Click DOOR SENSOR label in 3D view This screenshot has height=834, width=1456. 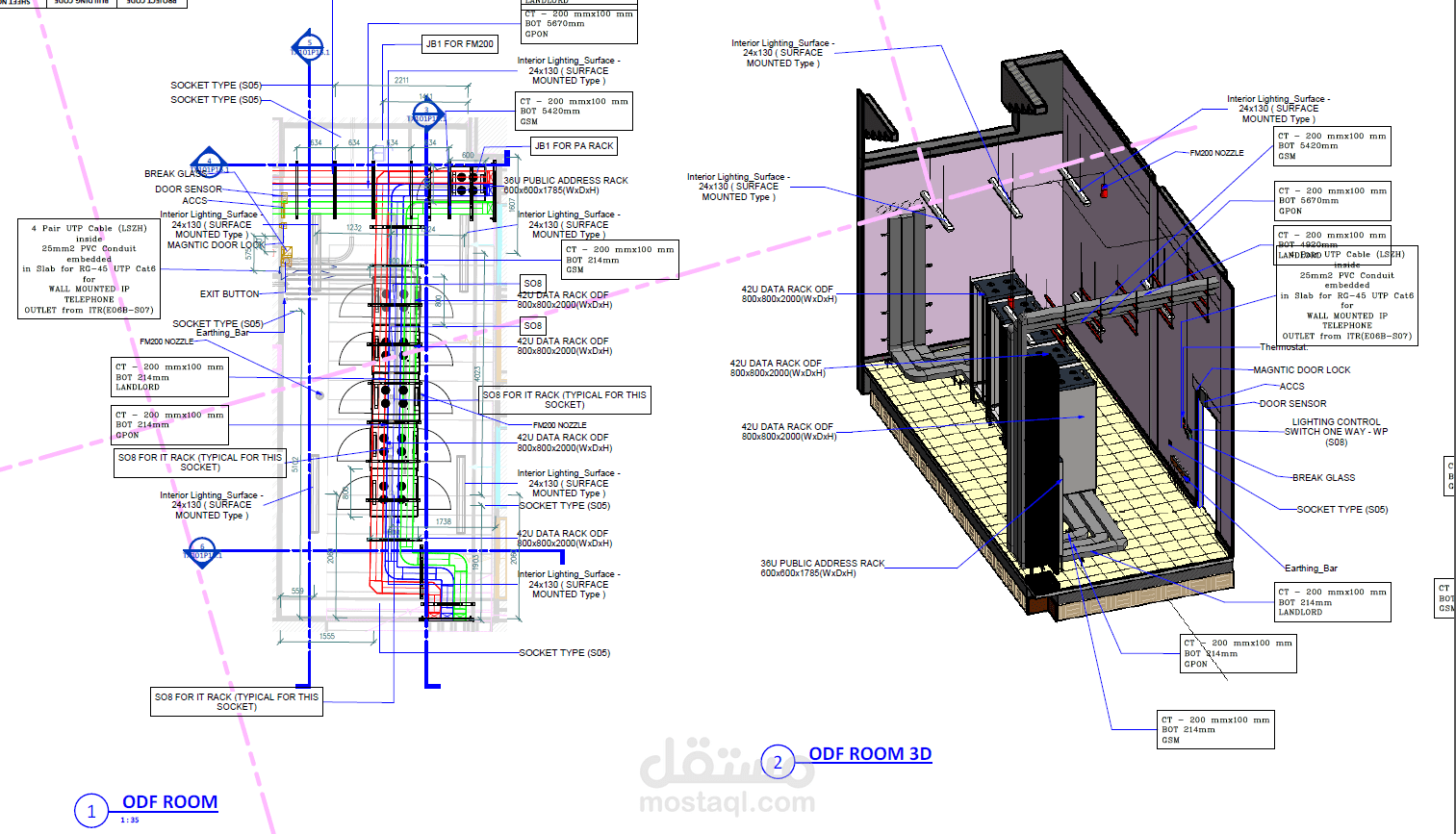[1292, 404]
